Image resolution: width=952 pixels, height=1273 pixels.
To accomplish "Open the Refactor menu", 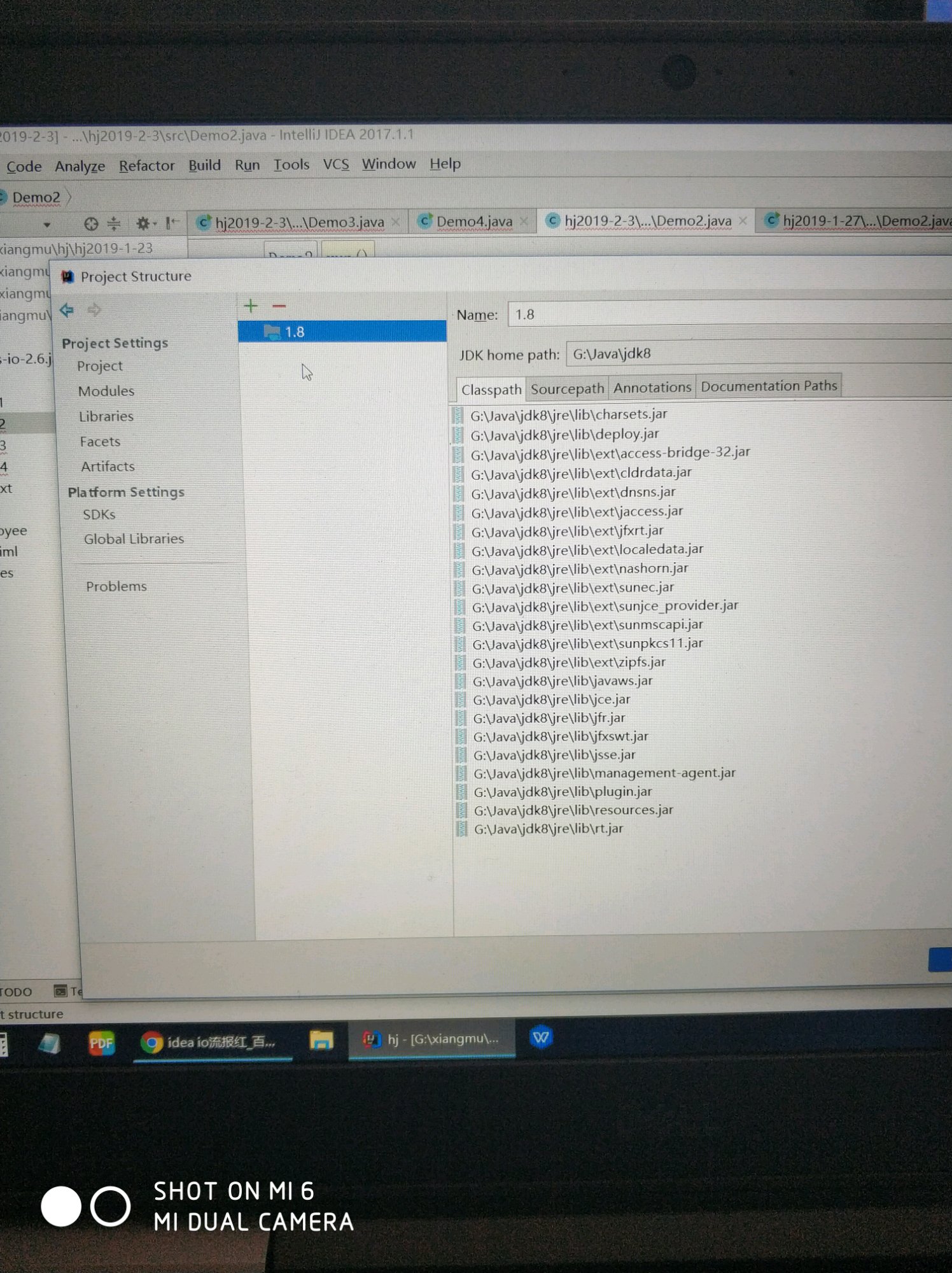I will [x=146, y=165].
